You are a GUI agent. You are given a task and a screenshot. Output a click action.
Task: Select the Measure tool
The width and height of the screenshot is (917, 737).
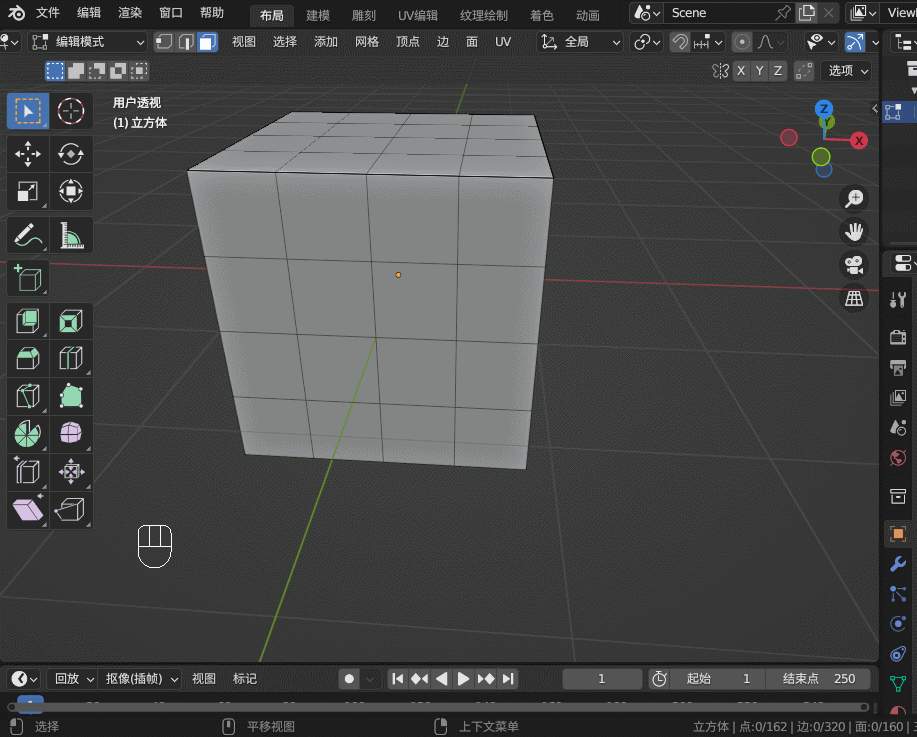71,235
